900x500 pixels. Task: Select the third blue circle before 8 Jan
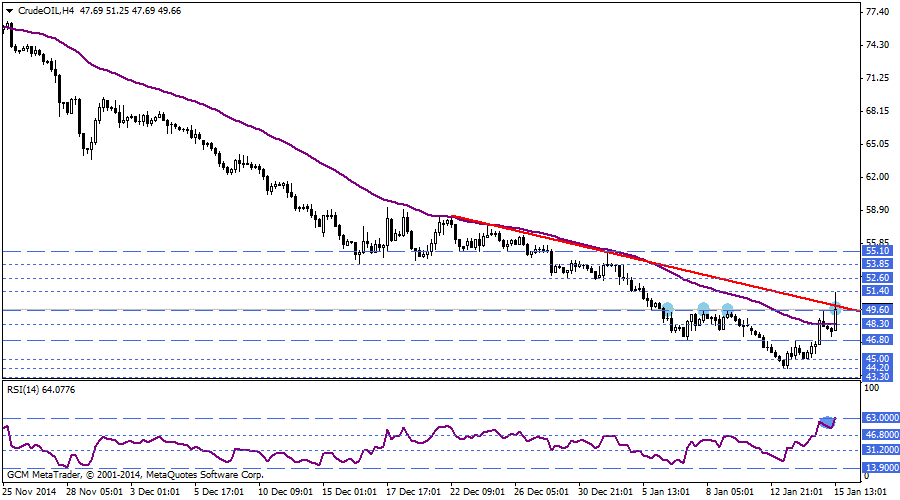pos(727,310)
